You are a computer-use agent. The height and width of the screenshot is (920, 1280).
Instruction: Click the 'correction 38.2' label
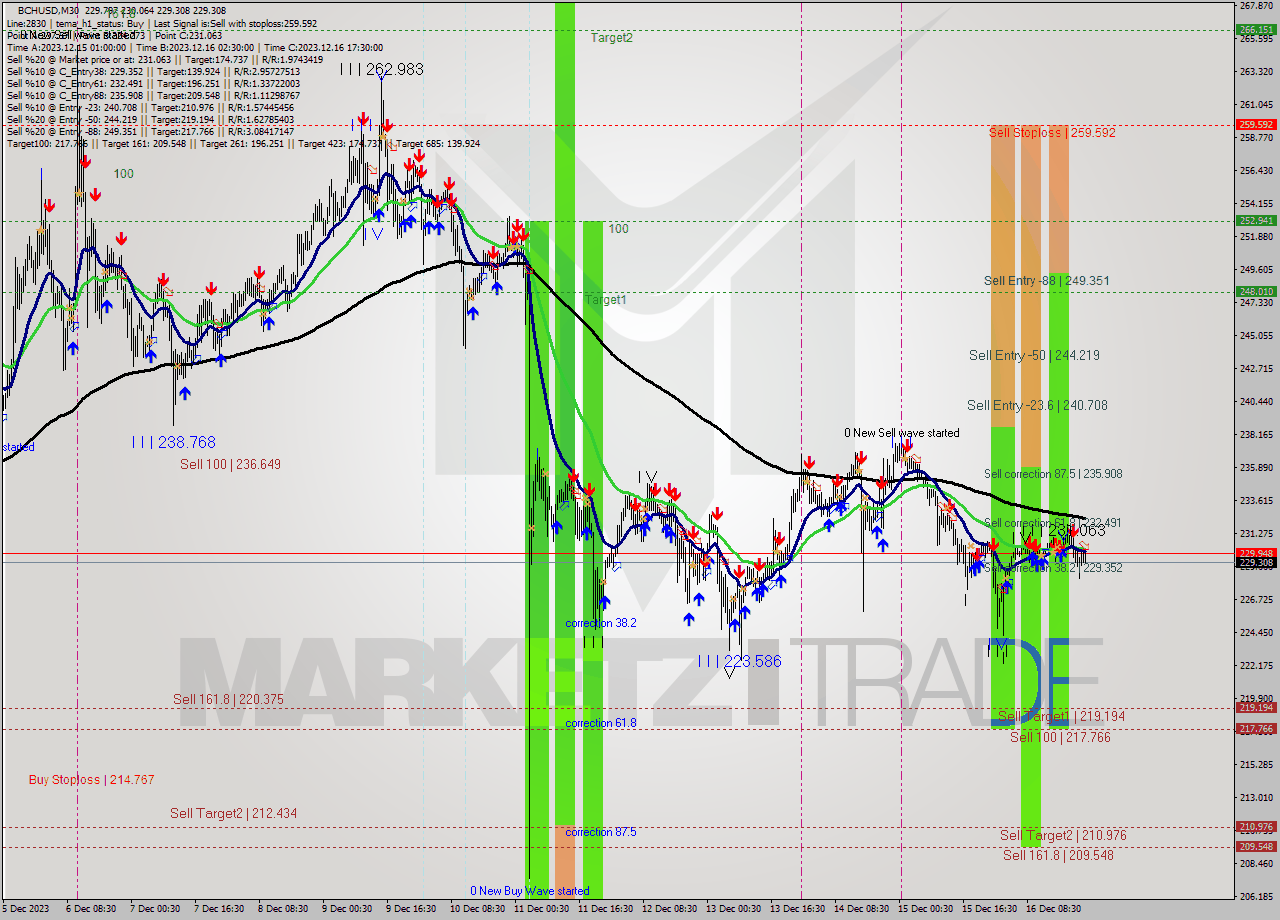pos(600,622)
